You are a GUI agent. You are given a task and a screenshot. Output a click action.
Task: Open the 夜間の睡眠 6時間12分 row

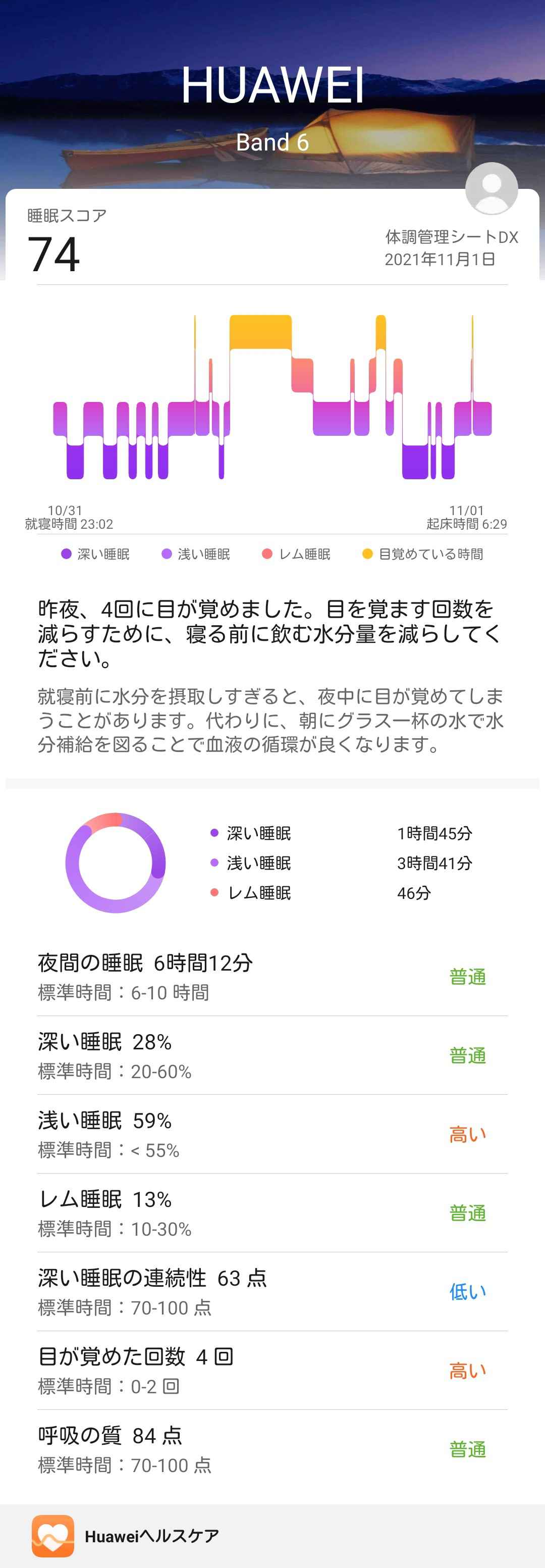272,976
